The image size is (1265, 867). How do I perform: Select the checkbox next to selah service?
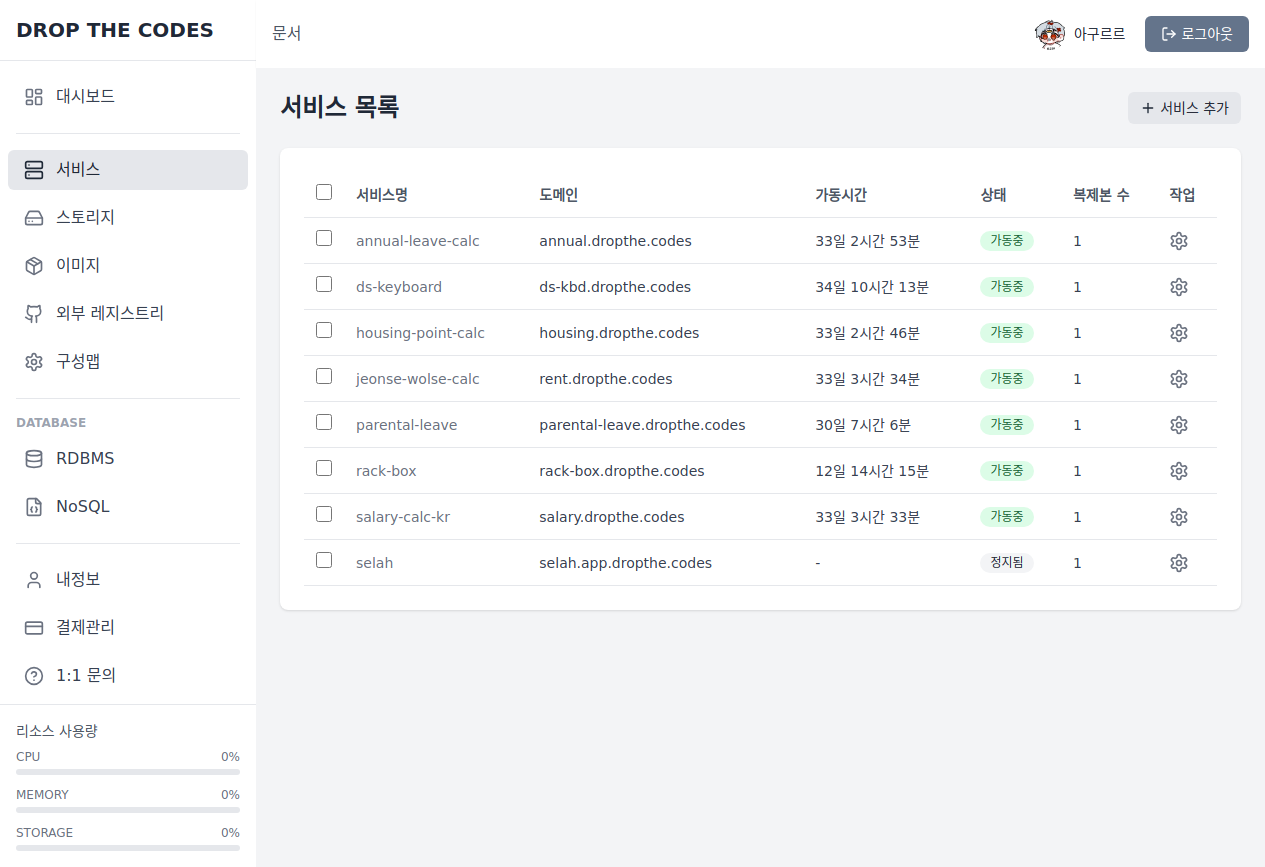(323, 560)
